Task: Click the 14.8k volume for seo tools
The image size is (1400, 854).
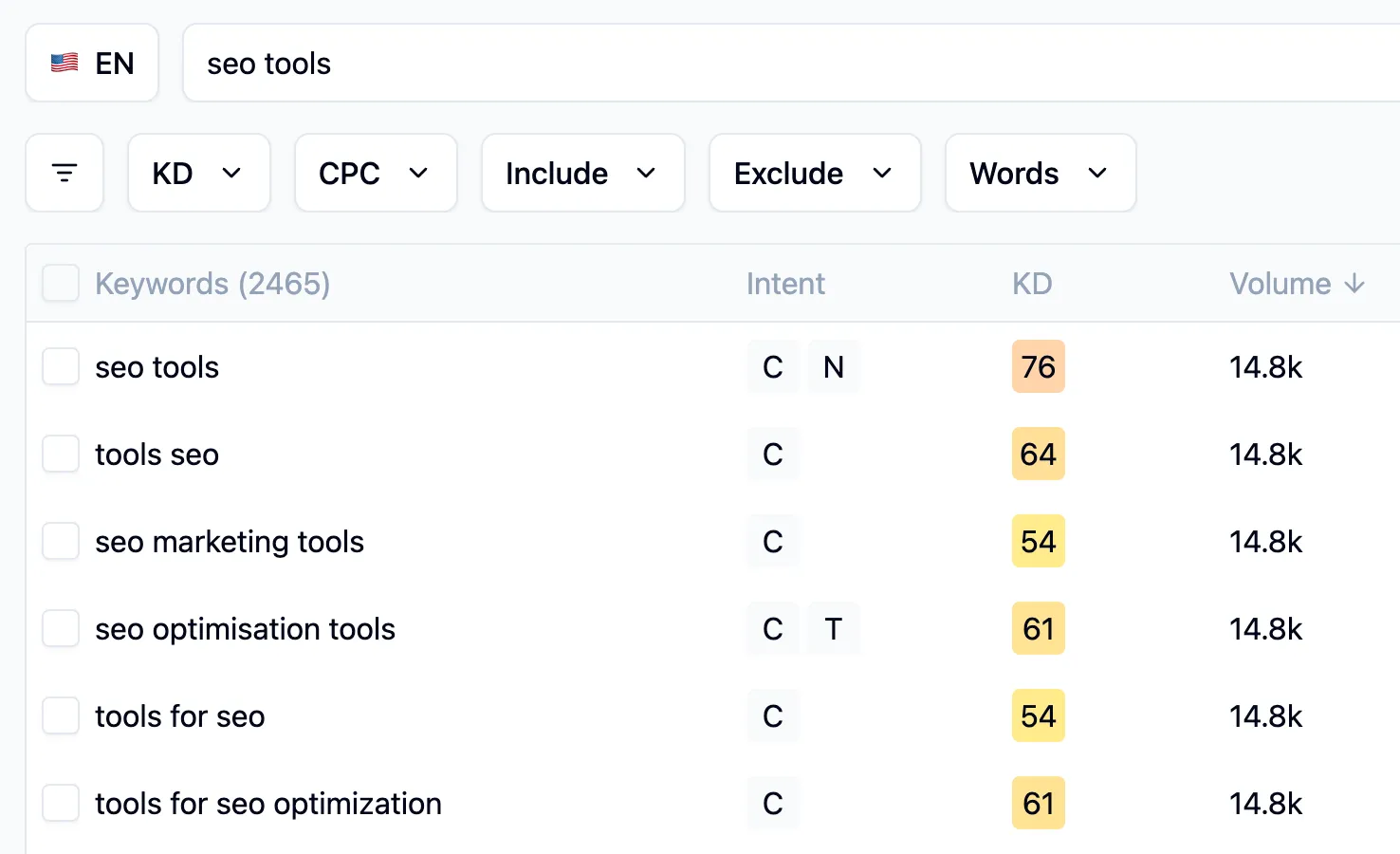Action: [x=1266, y=367]
